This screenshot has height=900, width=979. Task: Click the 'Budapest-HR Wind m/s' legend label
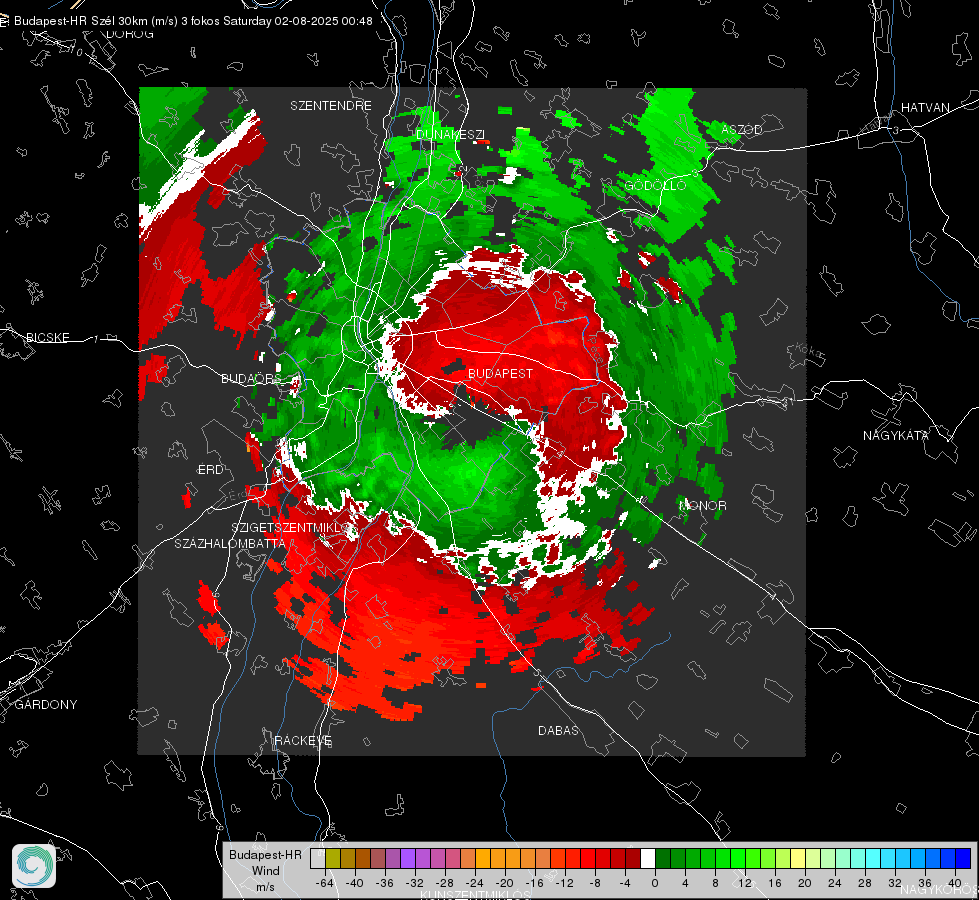(265, 871)
